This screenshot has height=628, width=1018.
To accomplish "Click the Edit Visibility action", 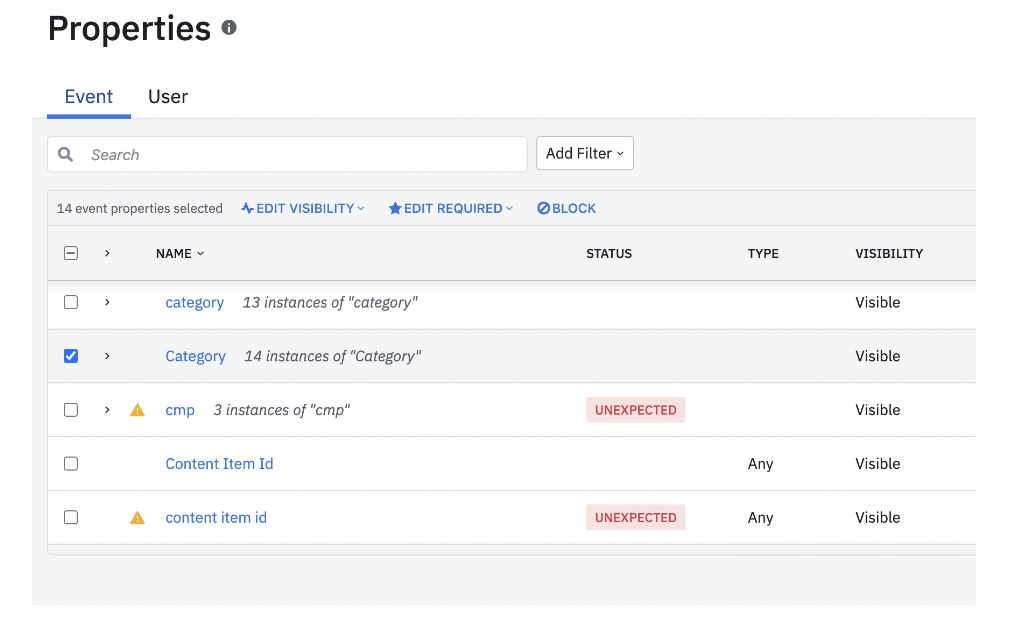I will pos(303,208).
